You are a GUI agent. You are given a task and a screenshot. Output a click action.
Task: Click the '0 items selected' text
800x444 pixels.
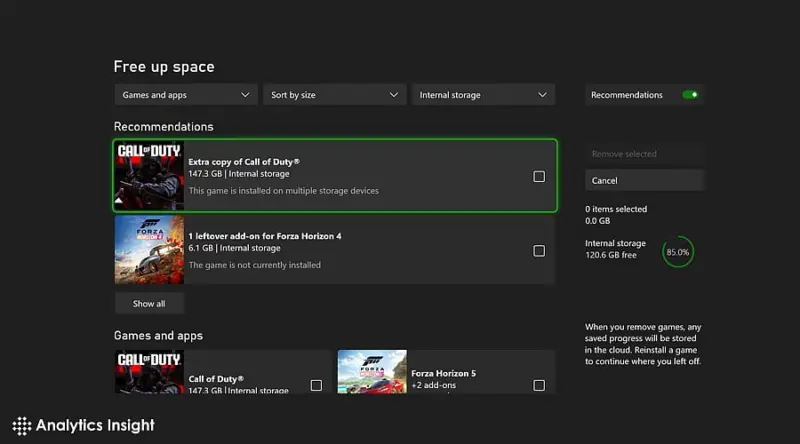616,209
